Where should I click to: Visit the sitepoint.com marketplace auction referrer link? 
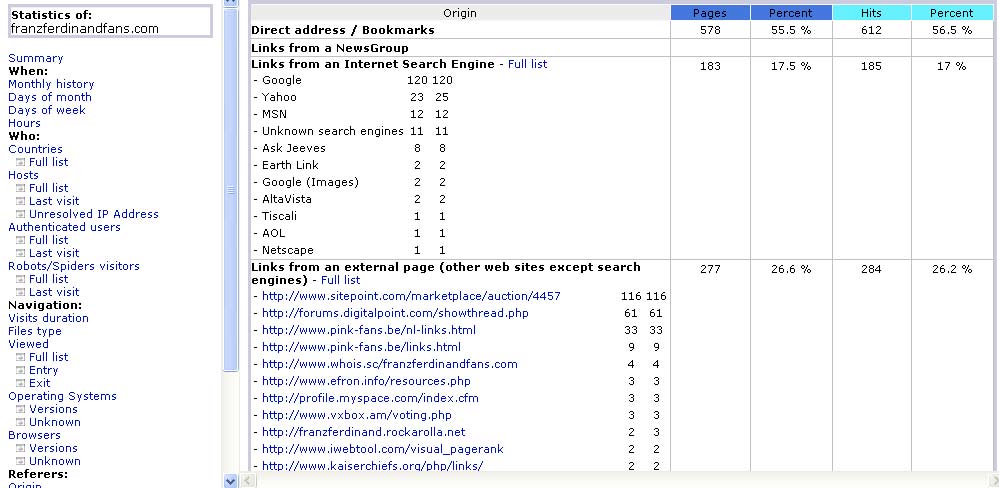pyautogui.click(x=411, y=296)
